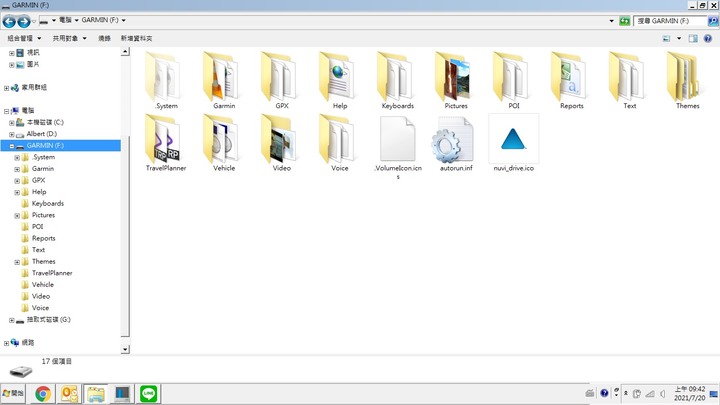This screenshot has height=405, width=720.
Task: Select TravelPlanner in the folder tree
Action: click(52, 273)
